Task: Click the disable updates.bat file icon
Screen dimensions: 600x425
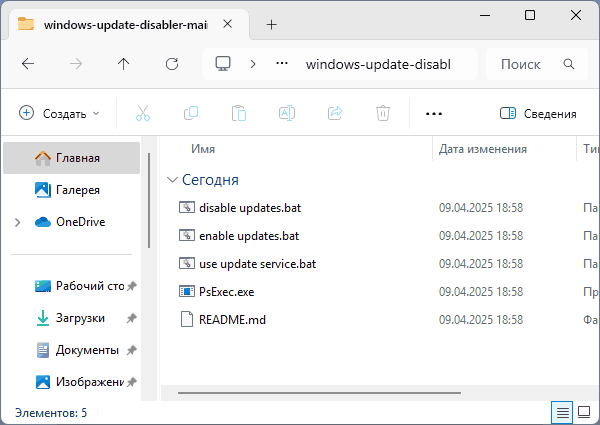Action: point(187,207)
